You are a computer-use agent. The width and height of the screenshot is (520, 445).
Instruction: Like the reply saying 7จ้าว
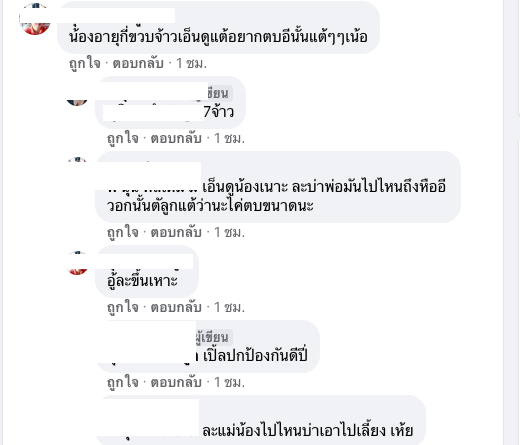click(123, 138)
